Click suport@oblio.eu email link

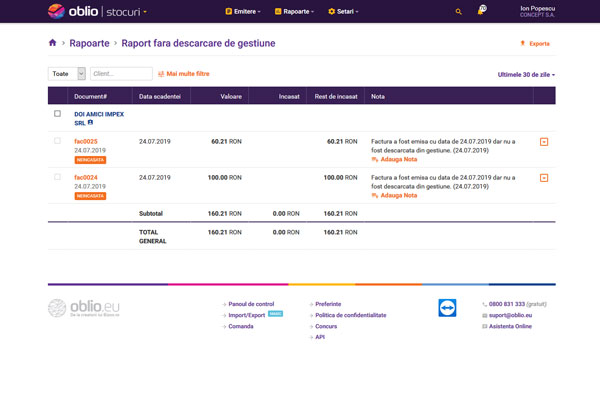[510, 315]
